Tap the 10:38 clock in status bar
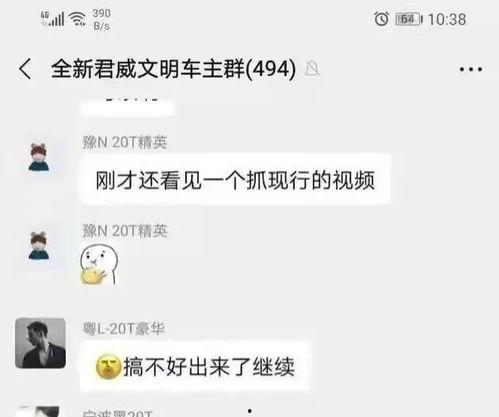 pyautogui.click(x=447, y=19)
